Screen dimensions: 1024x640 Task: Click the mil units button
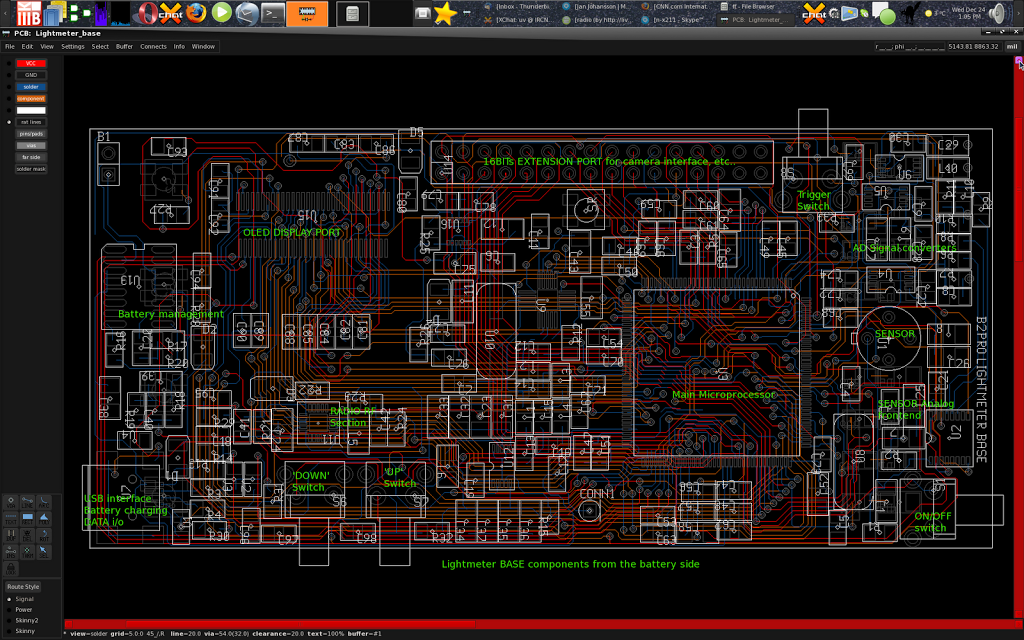coord(1012,46)
